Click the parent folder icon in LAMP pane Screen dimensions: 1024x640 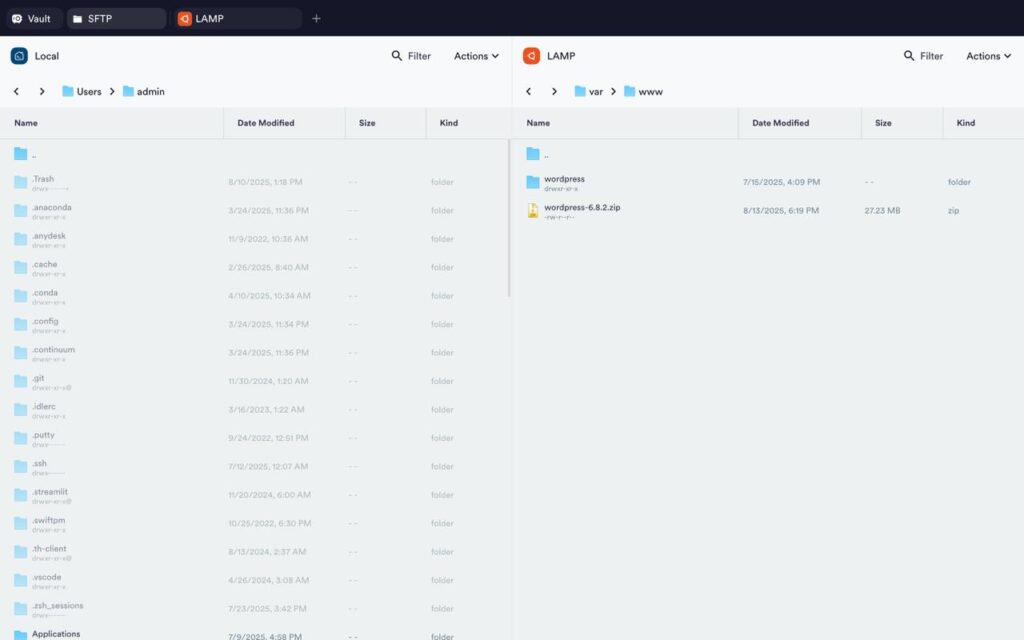pyautogui.click(x=533, y=153)
